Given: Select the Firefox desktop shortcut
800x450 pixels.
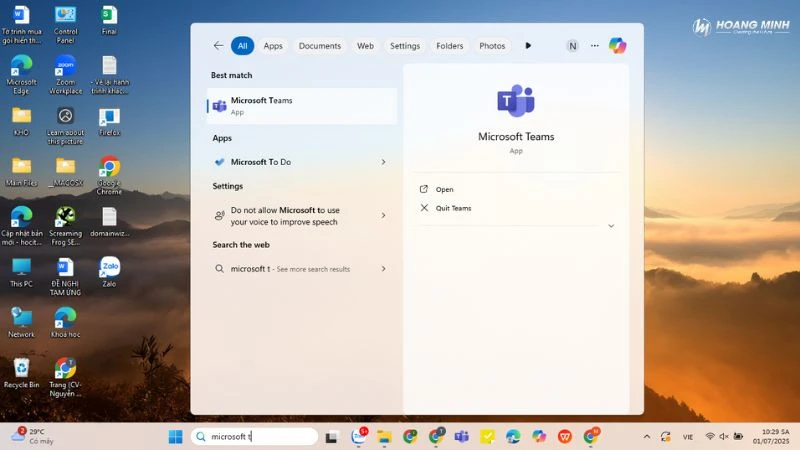Looking at the screenshot, I should coord(109,121).
